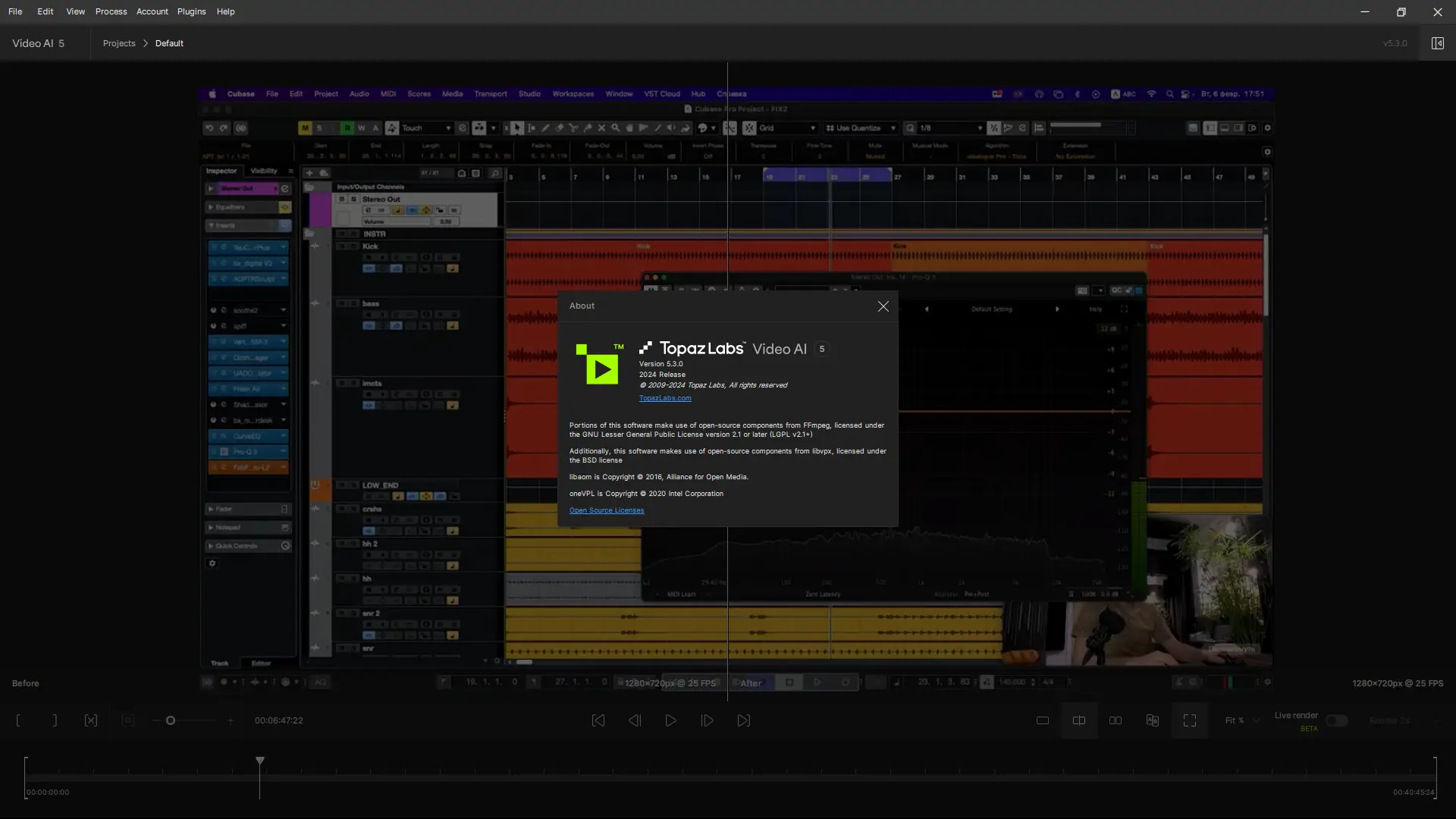Open the Plugins menu
The image size is (1456, 819).
tap(191, 11)
